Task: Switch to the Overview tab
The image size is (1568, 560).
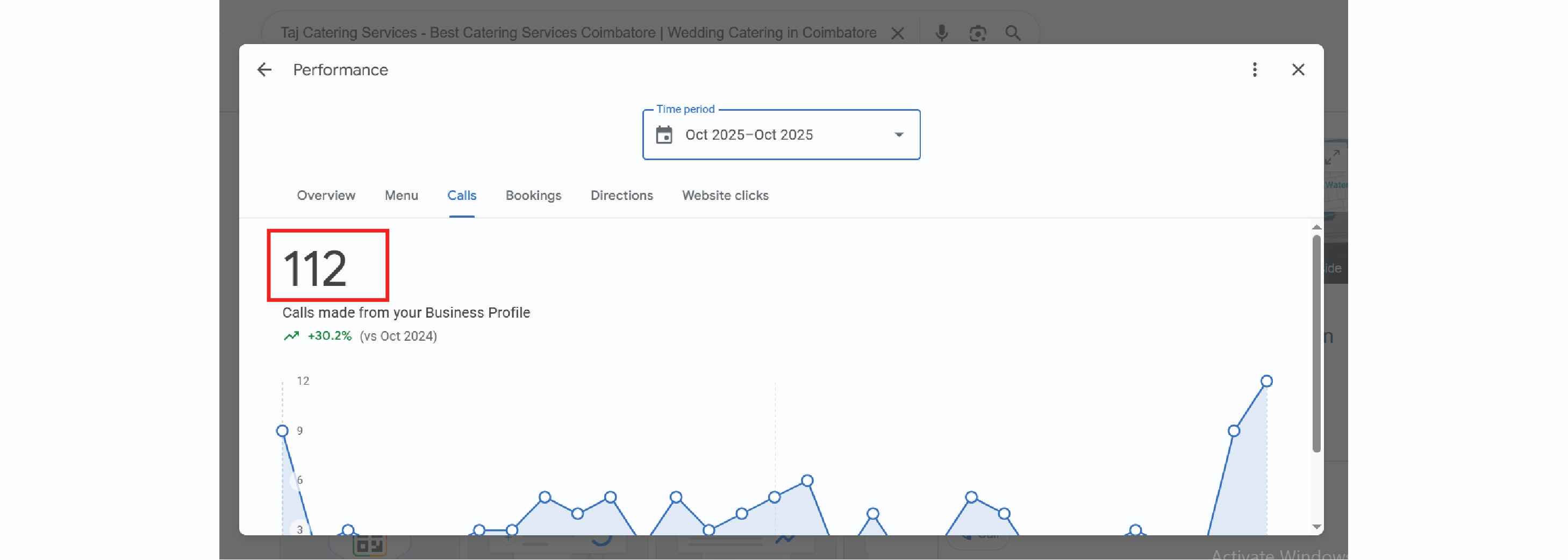Action: coord(326,196)
